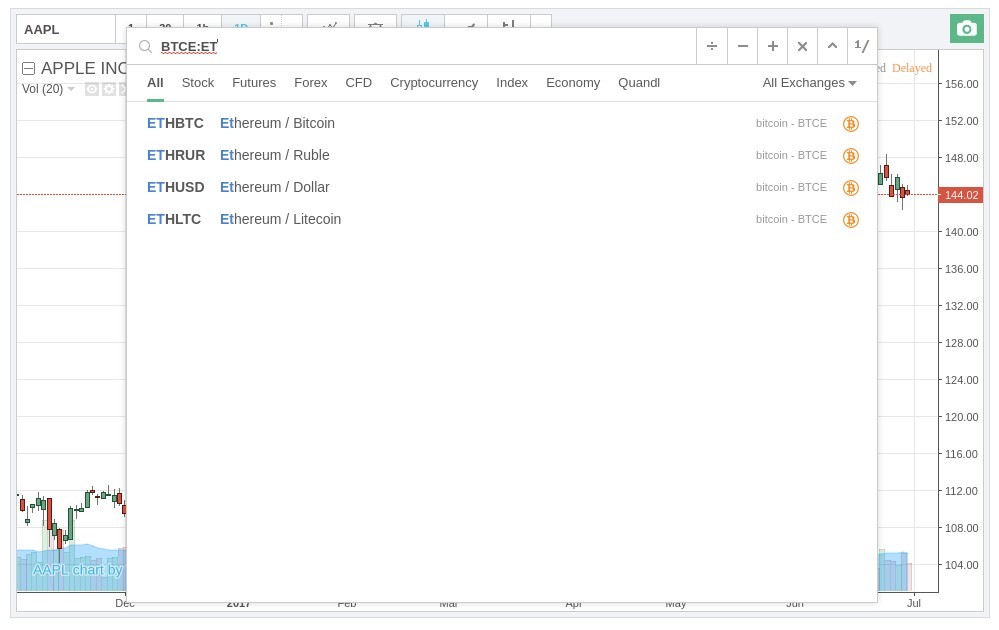
Task: Click 104.00 on the price axis
Action: 961,564
